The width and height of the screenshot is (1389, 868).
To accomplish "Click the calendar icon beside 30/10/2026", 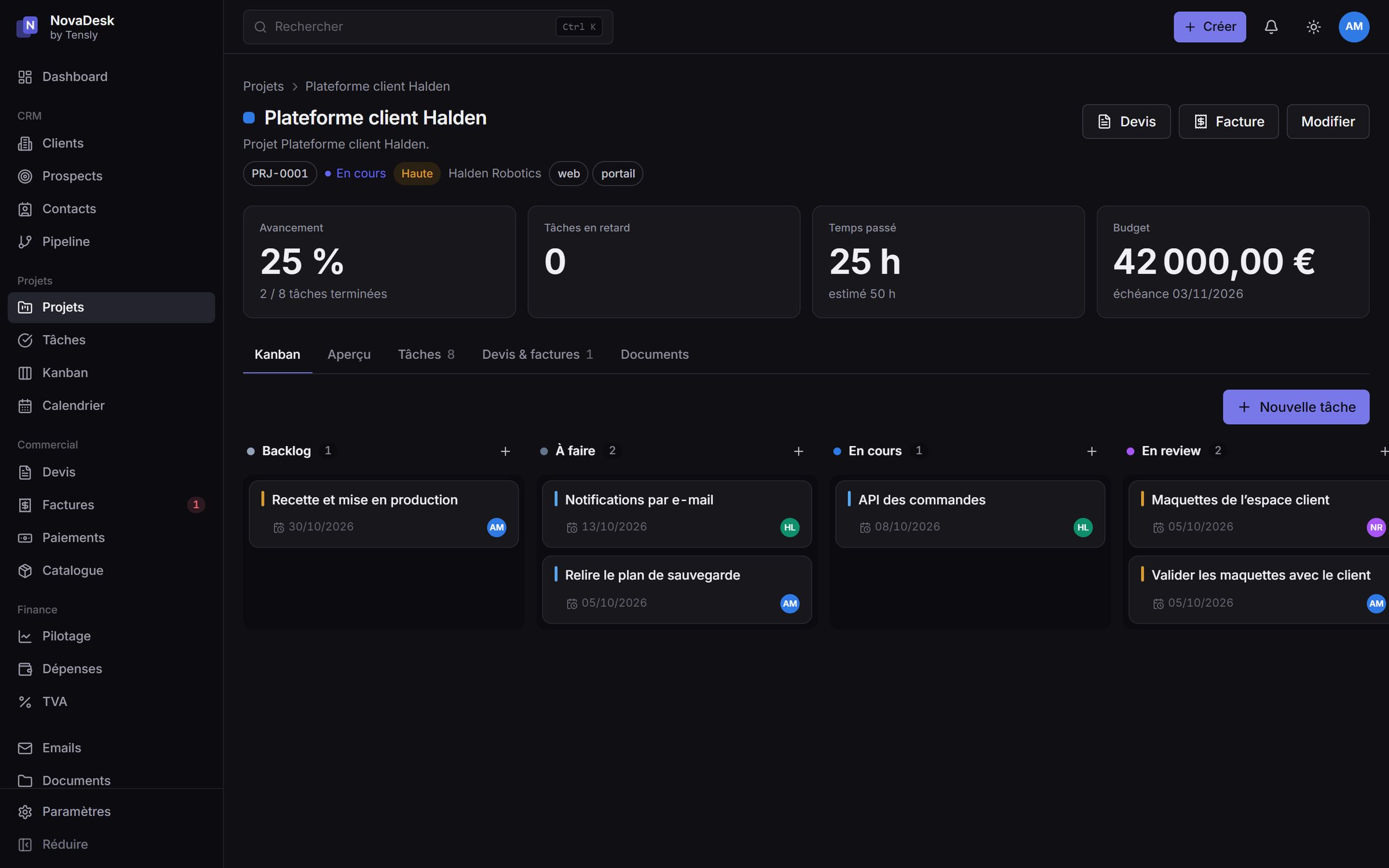I will coord(279,527).
